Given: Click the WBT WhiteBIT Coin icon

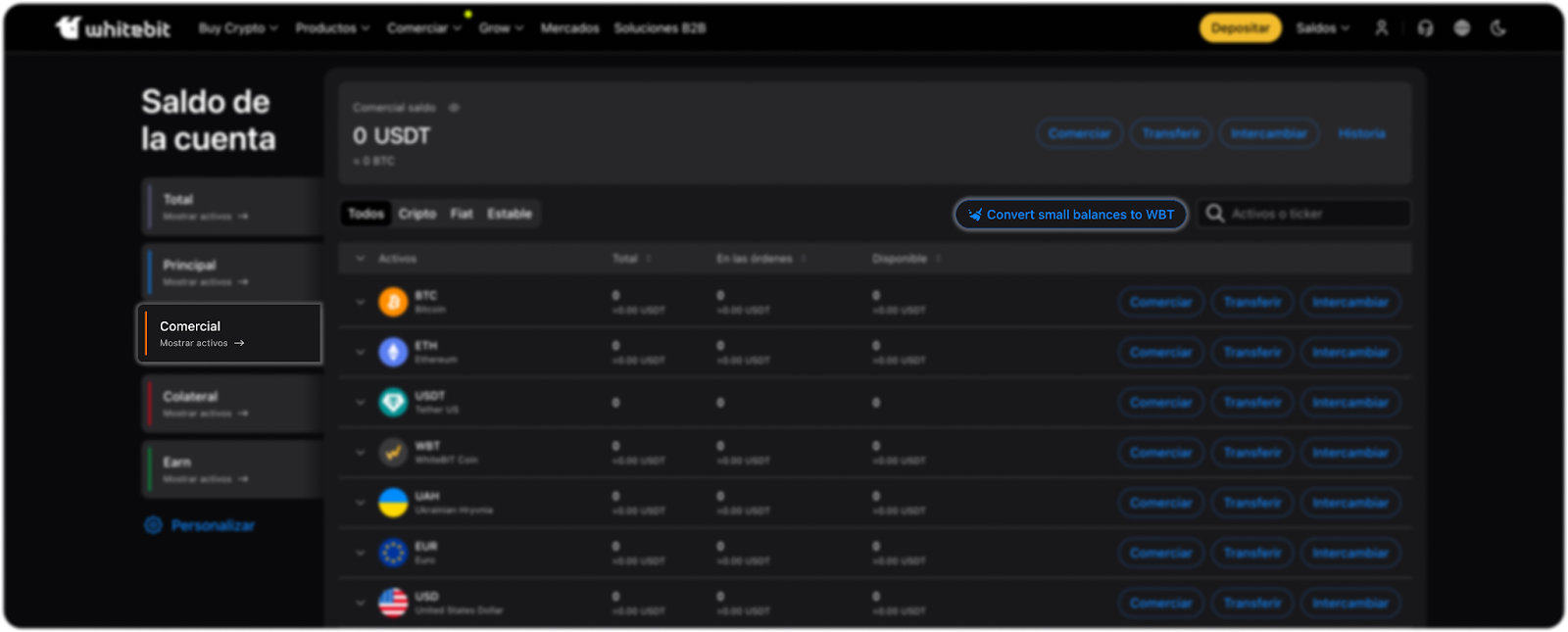Looking at the screenshot, I should tap(393, 453).
